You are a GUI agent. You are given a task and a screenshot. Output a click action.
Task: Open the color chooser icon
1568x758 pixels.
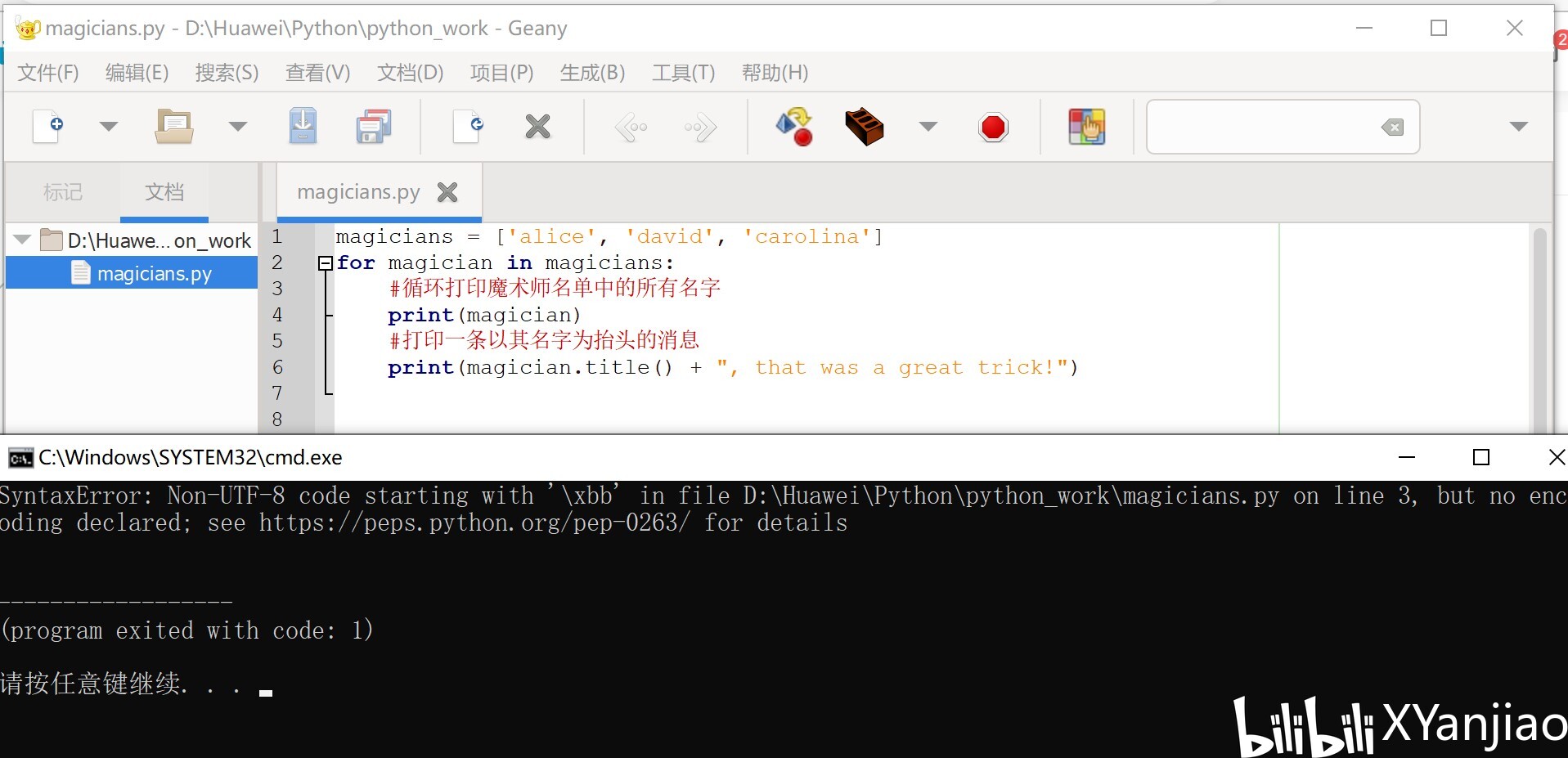pyautogui.click(x=1087, y=127)
